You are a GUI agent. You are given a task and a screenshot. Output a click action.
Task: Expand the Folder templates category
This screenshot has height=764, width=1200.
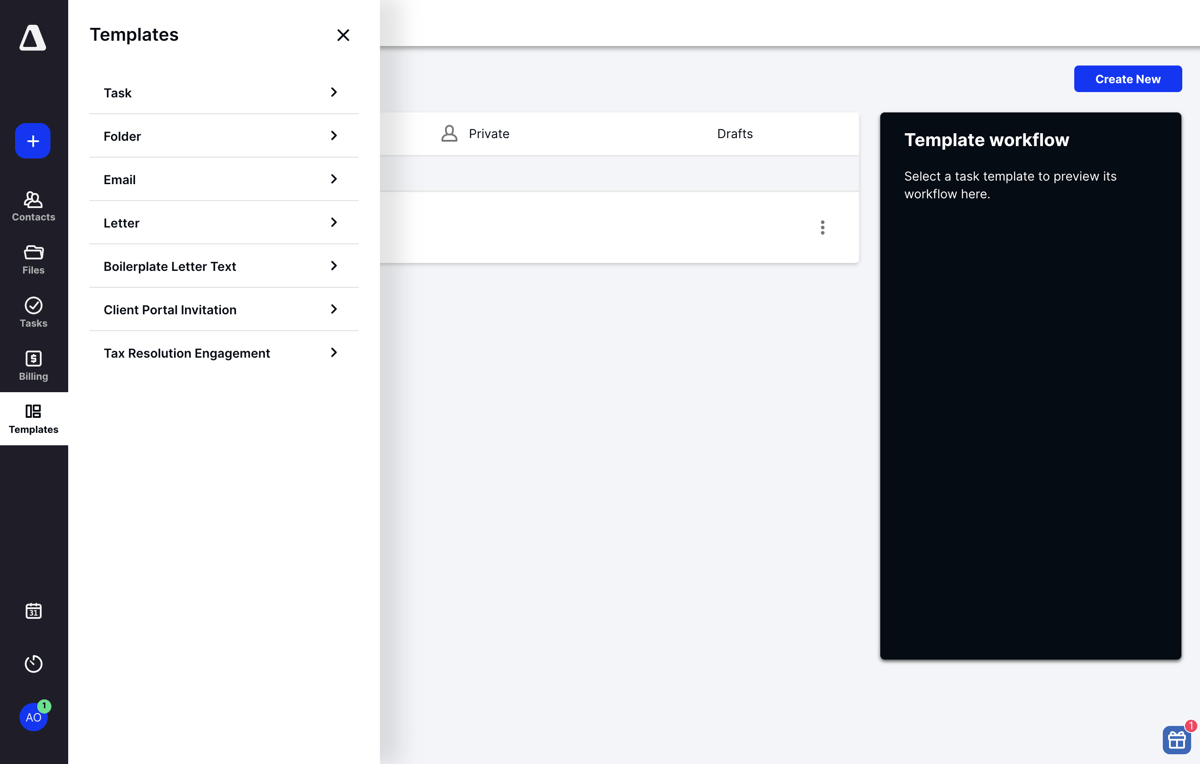(x=222, y=136)
